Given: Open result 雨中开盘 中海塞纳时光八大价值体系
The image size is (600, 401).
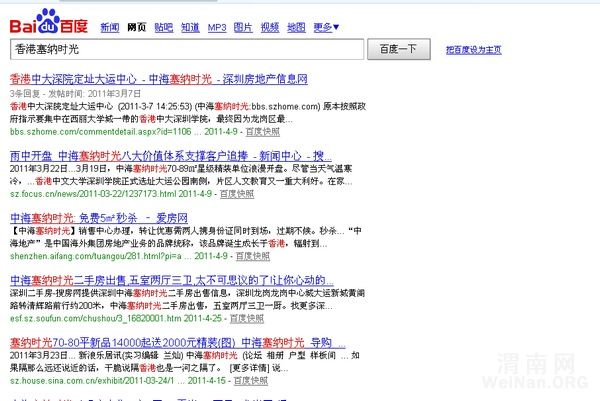Looking at the screenshot, I should [x=171, y=156].
